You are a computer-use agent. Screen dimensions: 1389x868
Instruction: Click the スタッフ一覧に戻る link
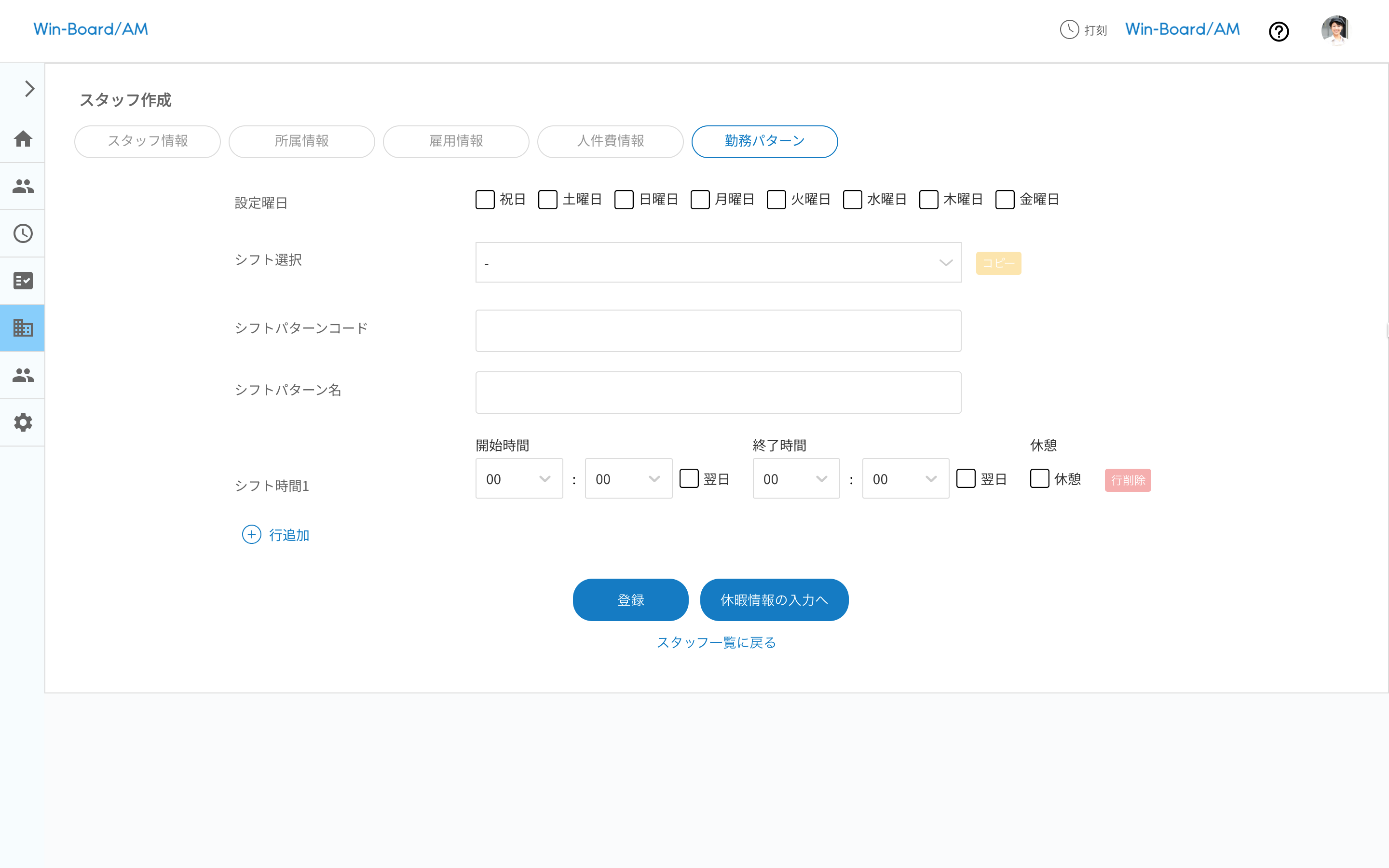point(716,642)
